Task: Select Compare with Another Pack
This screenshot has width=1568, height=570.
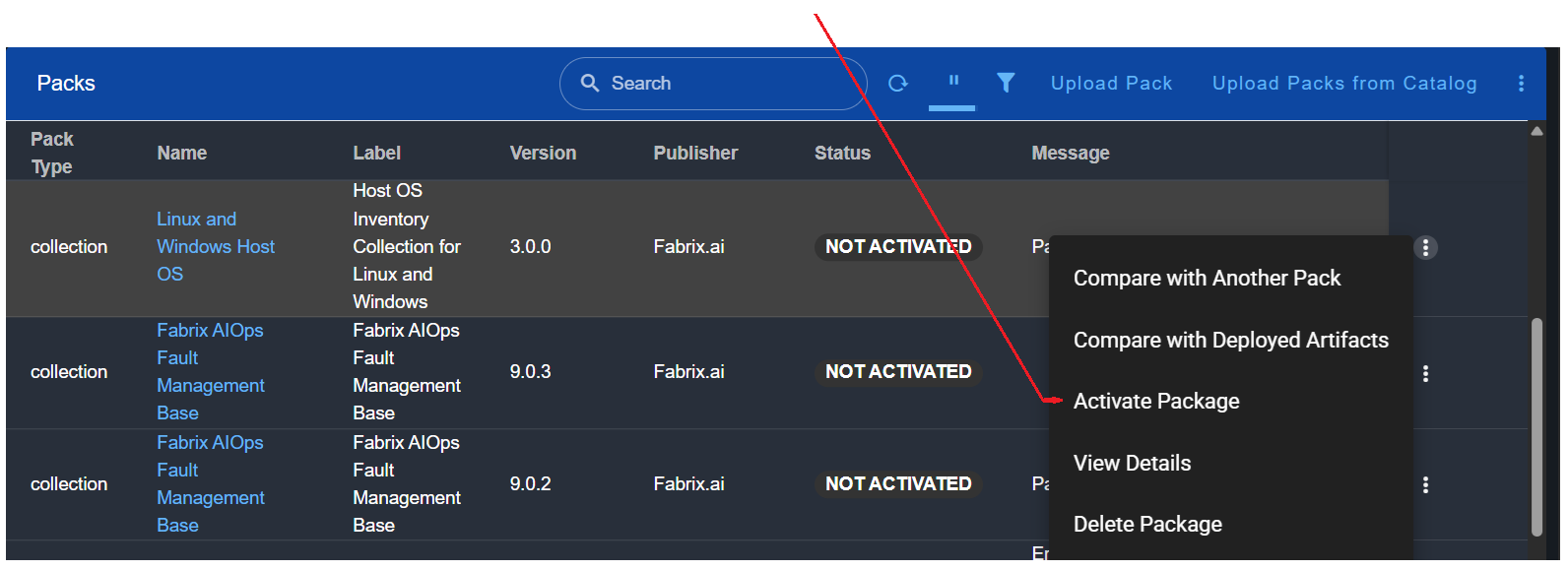Action: pyautogui.click(x=1207, y=279)
